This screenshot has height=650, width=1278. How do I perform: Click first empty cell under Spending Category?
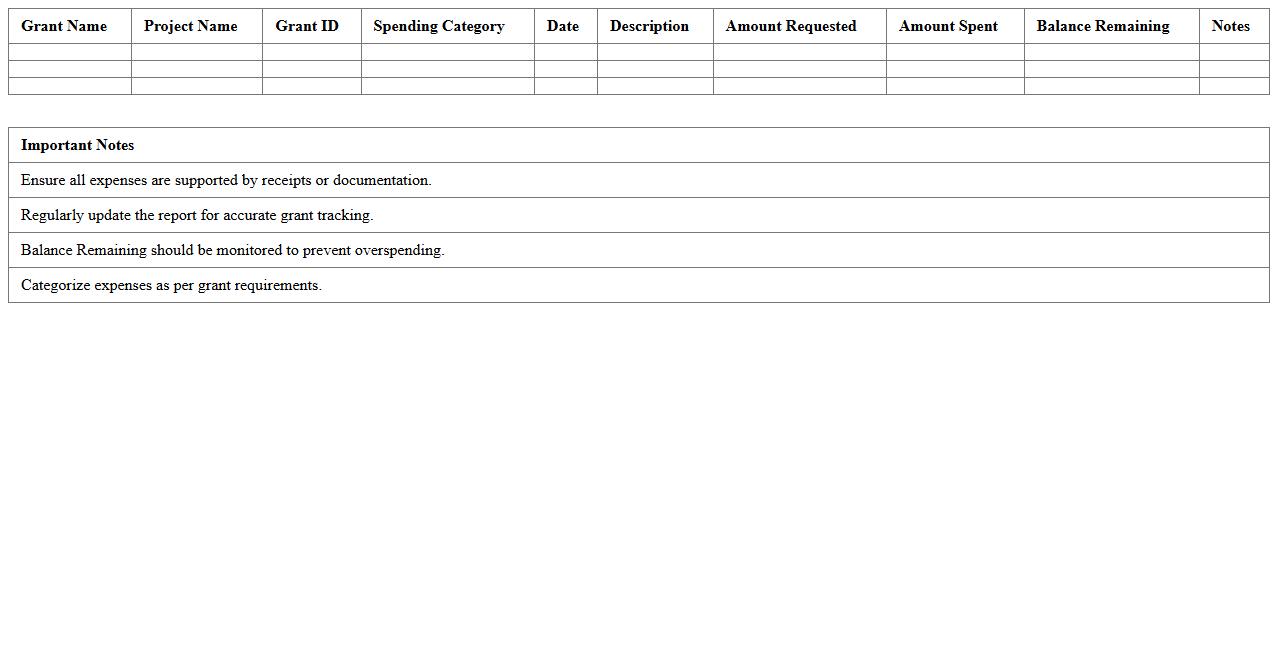pyautogui.click(x=447, y=52)
